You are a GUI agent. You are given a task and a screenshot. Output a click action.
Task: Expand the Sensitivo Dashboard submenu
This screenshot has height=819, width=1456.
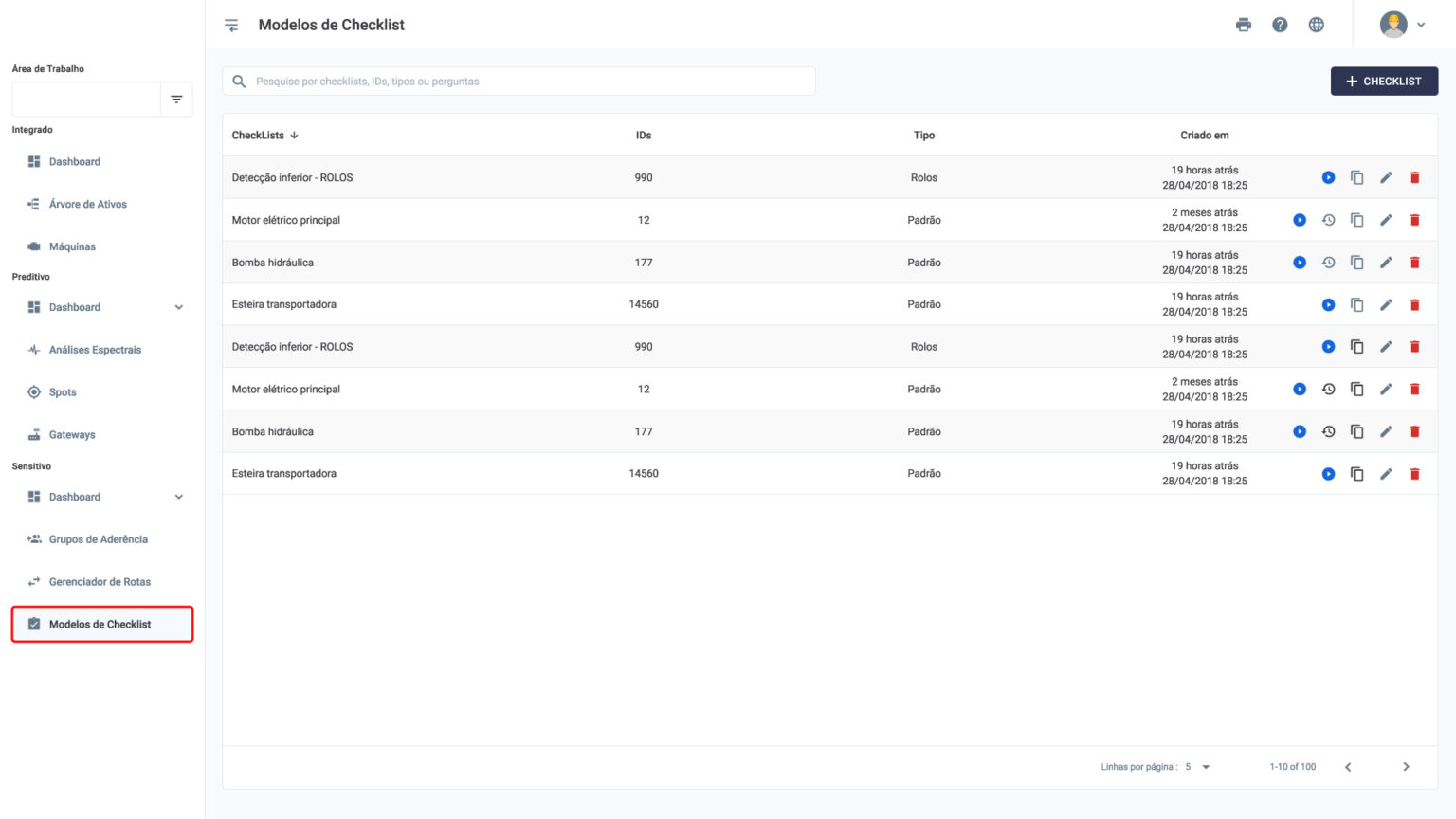(178, 497)
